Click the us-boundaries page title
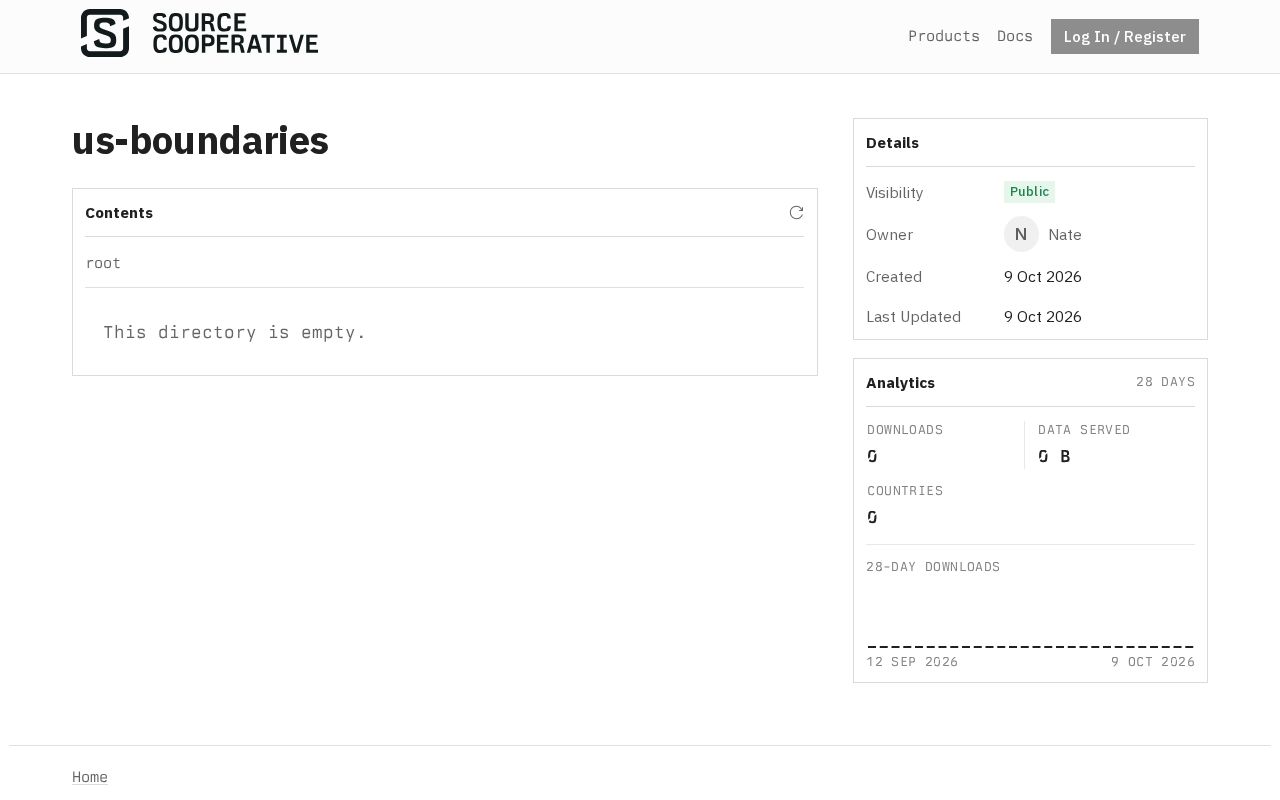 click(x=200, y=141)
